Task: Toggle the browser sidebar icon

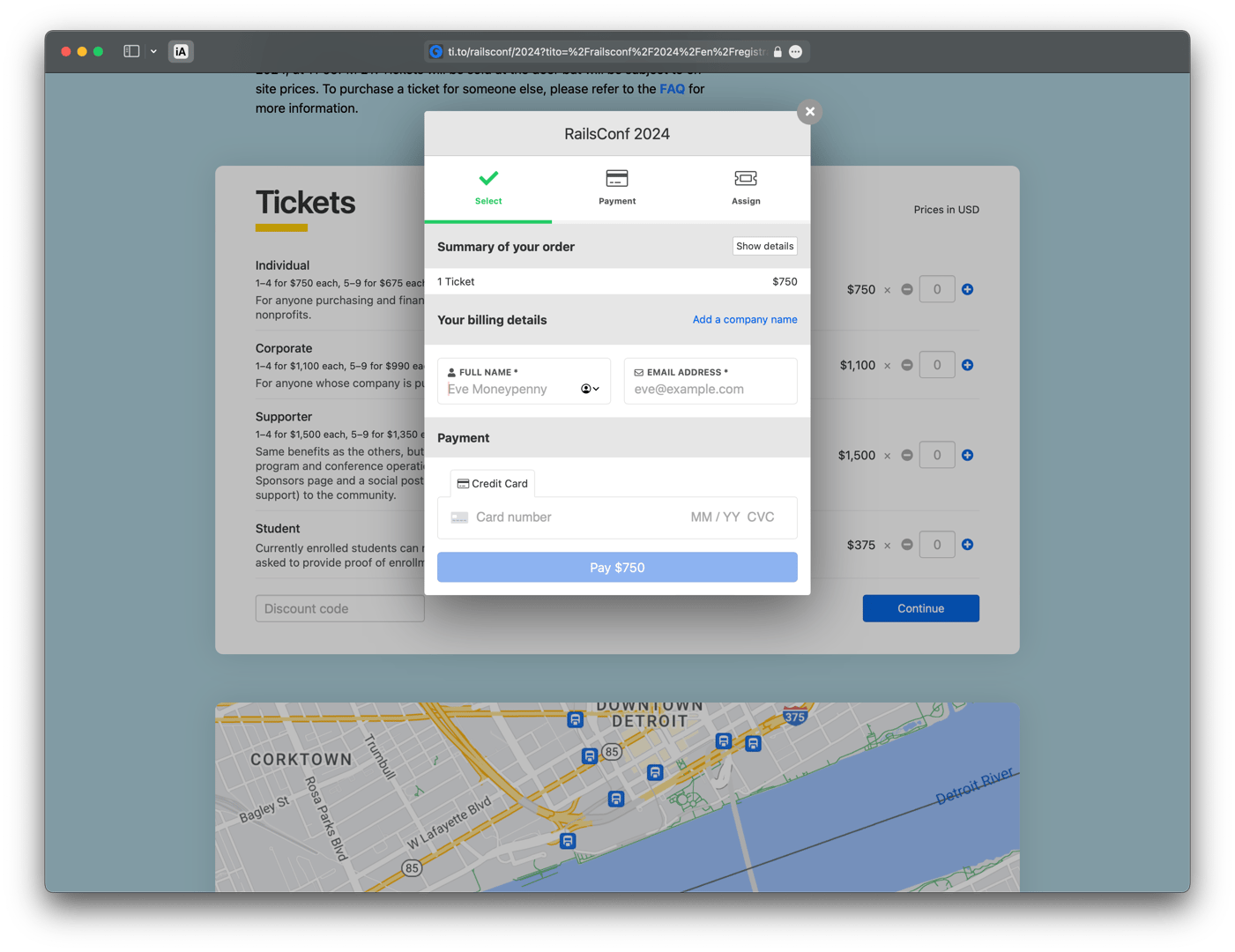Action: (x=131, y=51)
